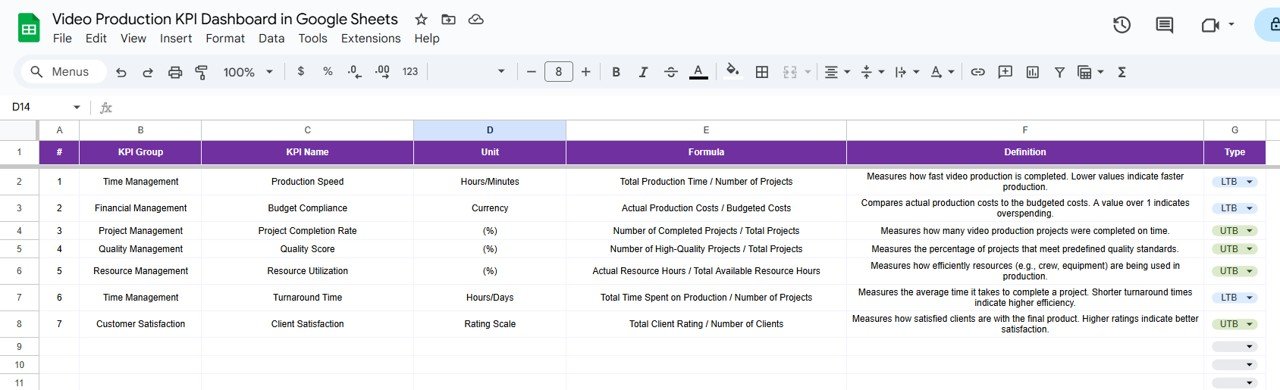Open text rotation dropdown

click(x=941, y=72)
